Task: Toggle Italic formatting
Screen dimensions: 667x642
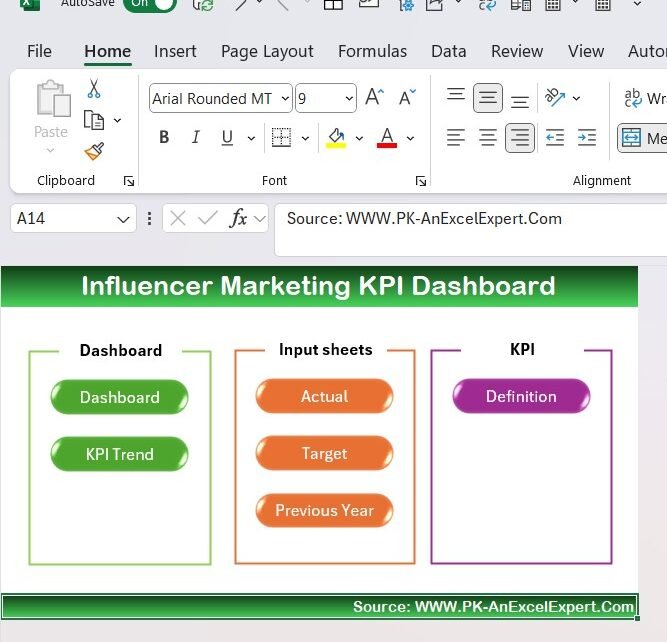Action: [195, 137]
